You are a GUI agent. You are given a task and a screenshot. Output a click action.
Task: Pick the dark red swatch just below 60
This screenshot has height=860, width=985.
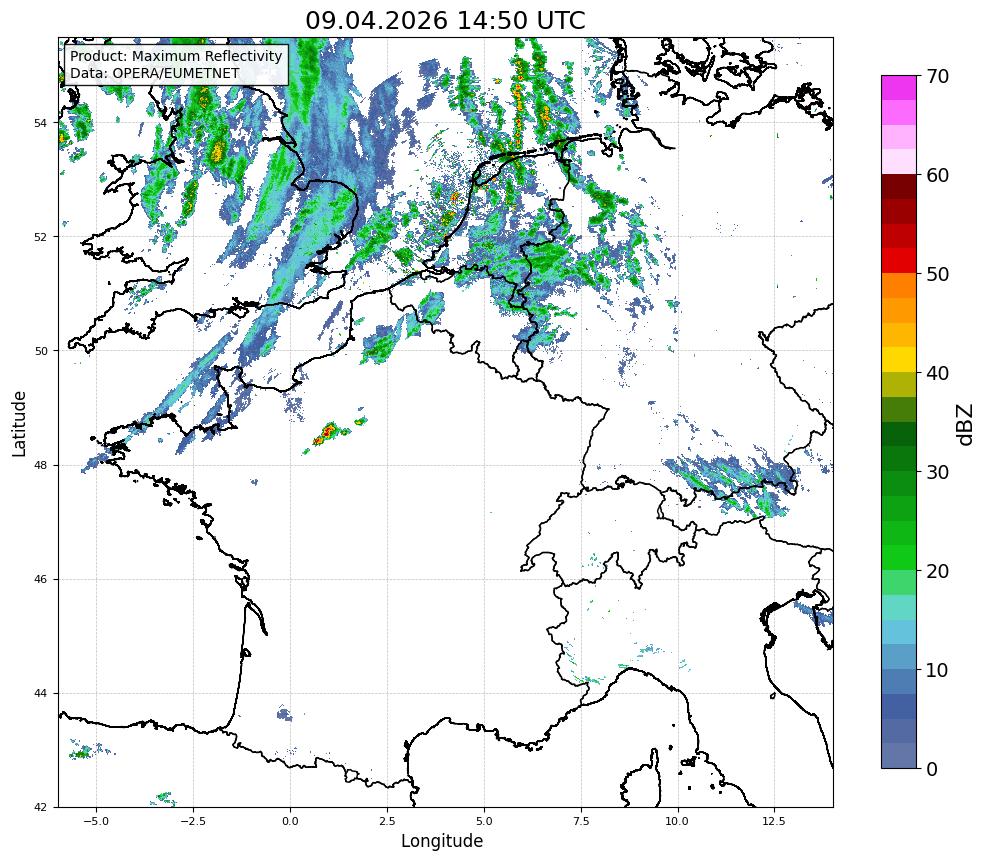(x=899, y=187)
